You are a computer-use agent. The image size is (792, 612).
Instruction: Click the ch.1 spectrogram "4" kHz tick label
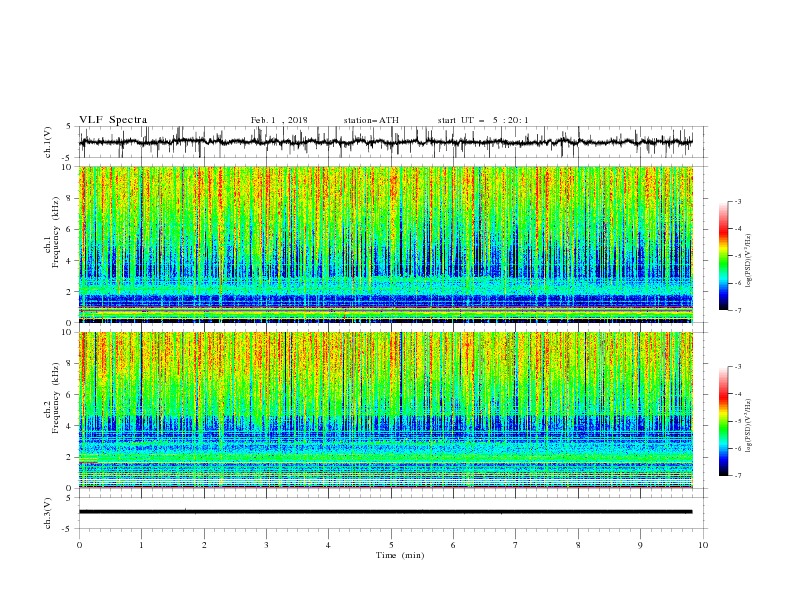click(x=70, y=261)
